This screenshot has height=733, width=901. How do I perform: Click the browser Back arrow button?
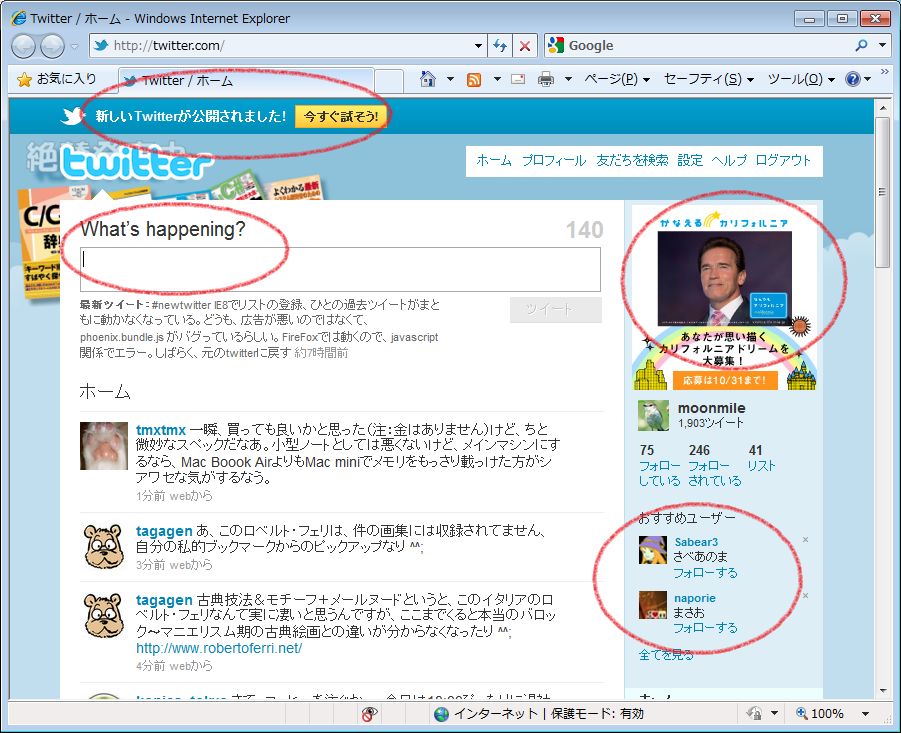coord(24,46)
